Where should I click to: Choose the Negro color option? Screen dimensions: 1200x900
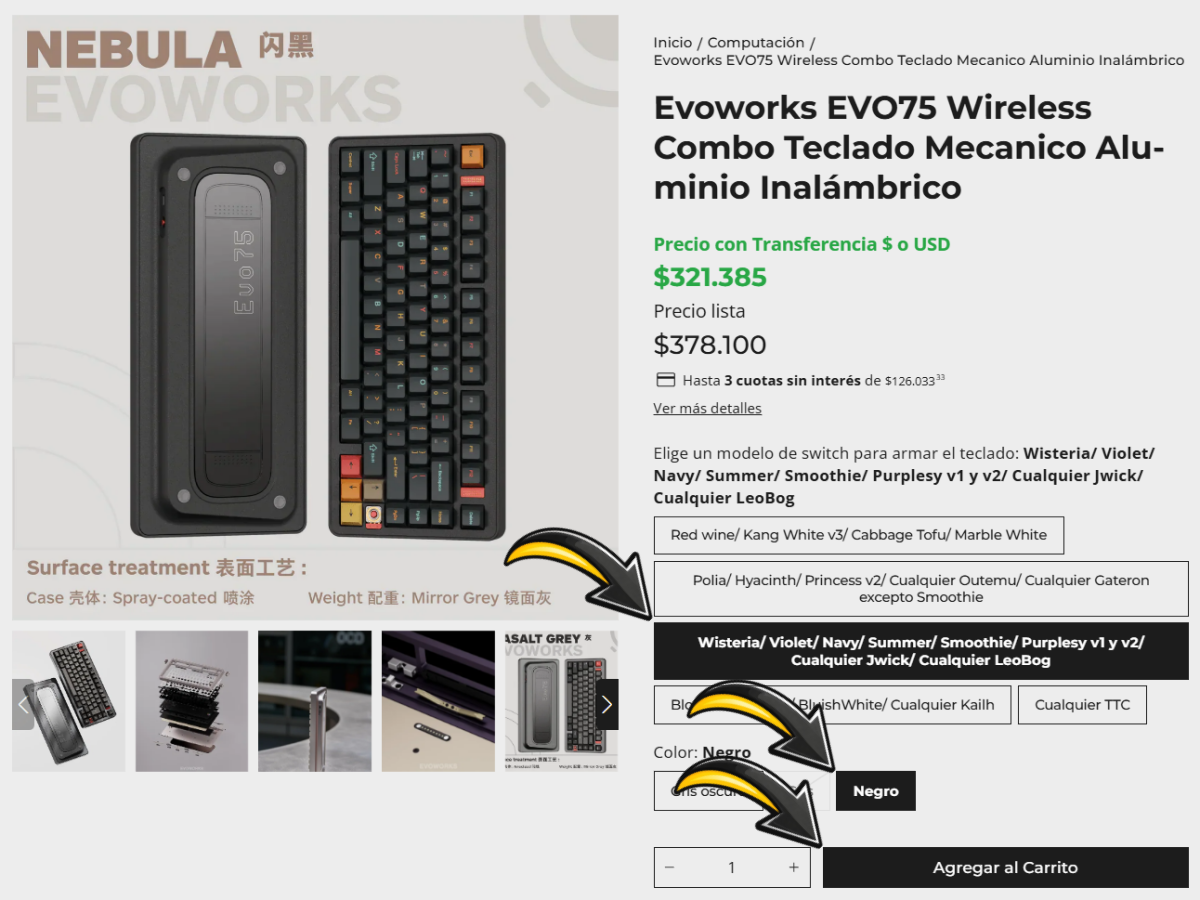click(x=876, y=791)
